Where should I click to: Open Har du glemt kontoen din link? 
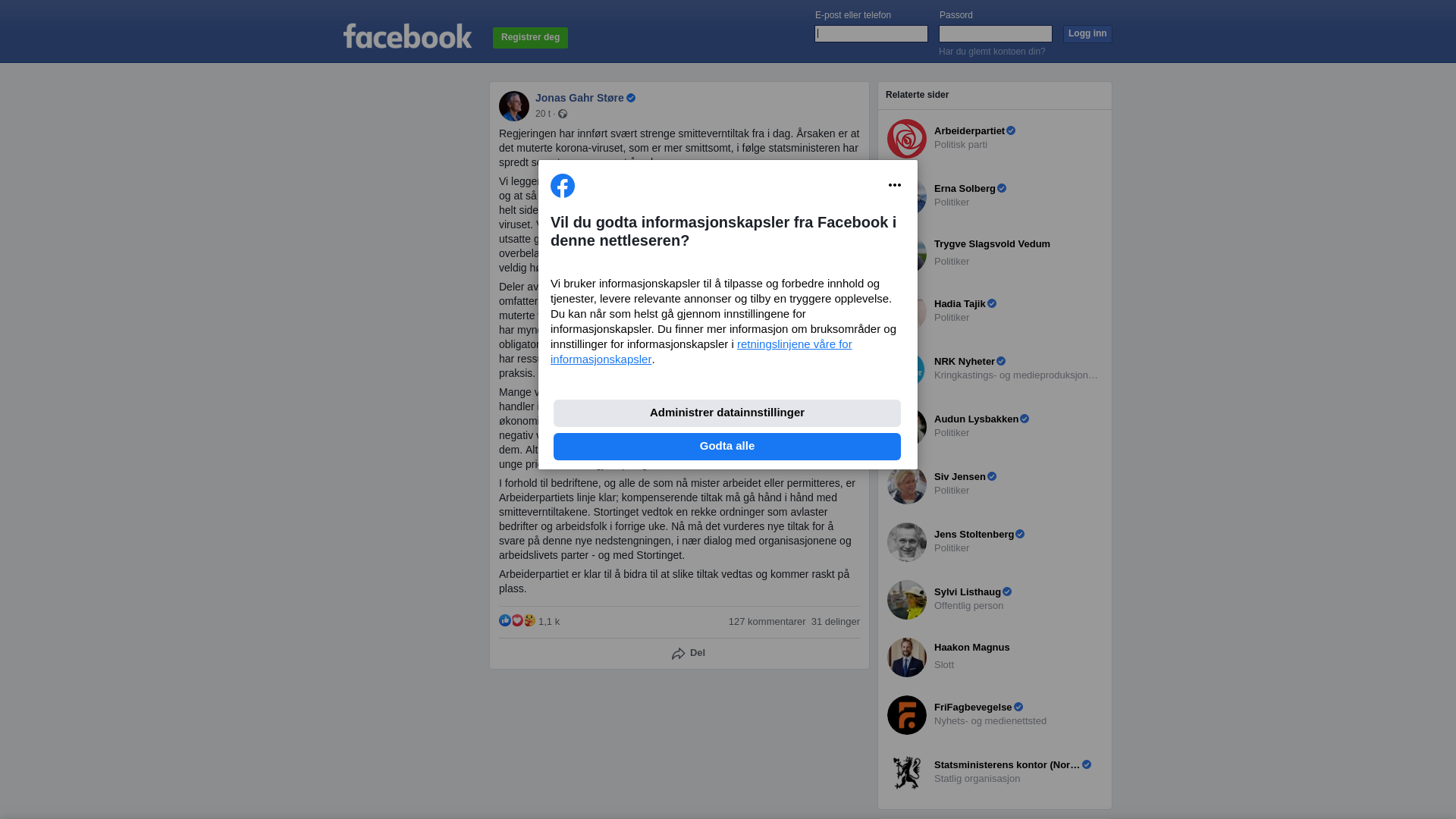[992, 52]
